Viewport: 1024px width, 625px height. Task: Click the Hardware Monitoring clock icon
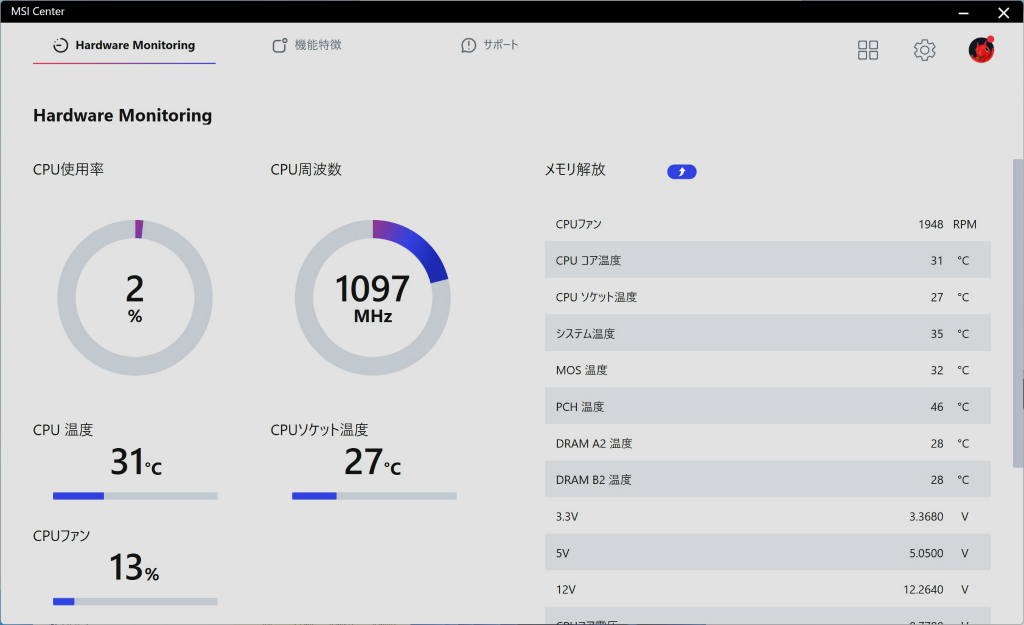61,45
